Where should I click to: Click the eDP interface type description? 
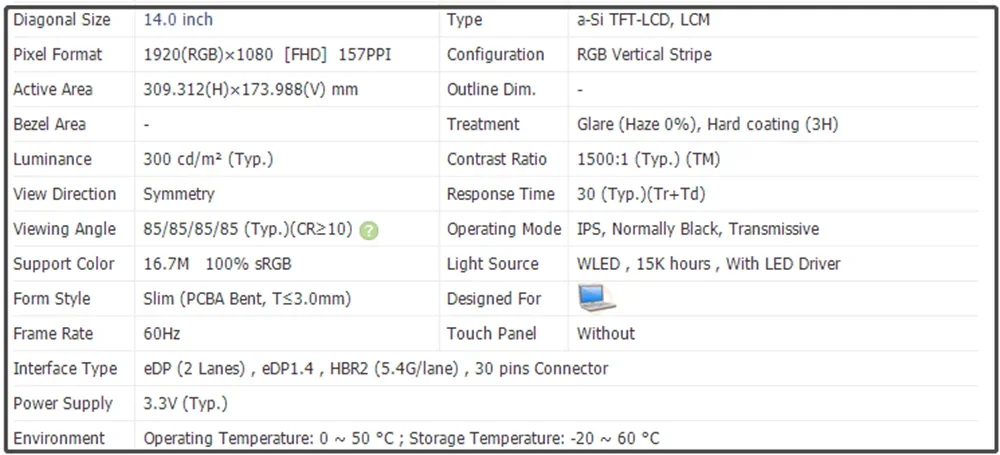coord(375,369)
